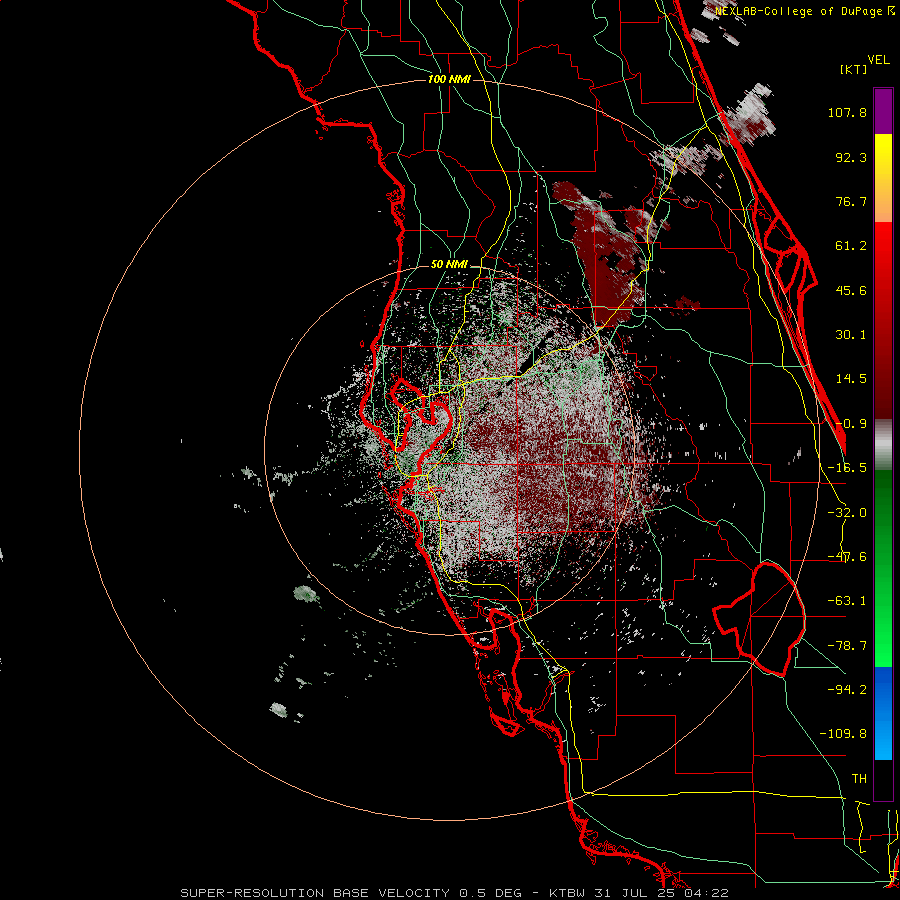The width and height of the screenshot is (900, 900).
Task: Click the 45.6 velocity scale value
Action: point(851,290)
